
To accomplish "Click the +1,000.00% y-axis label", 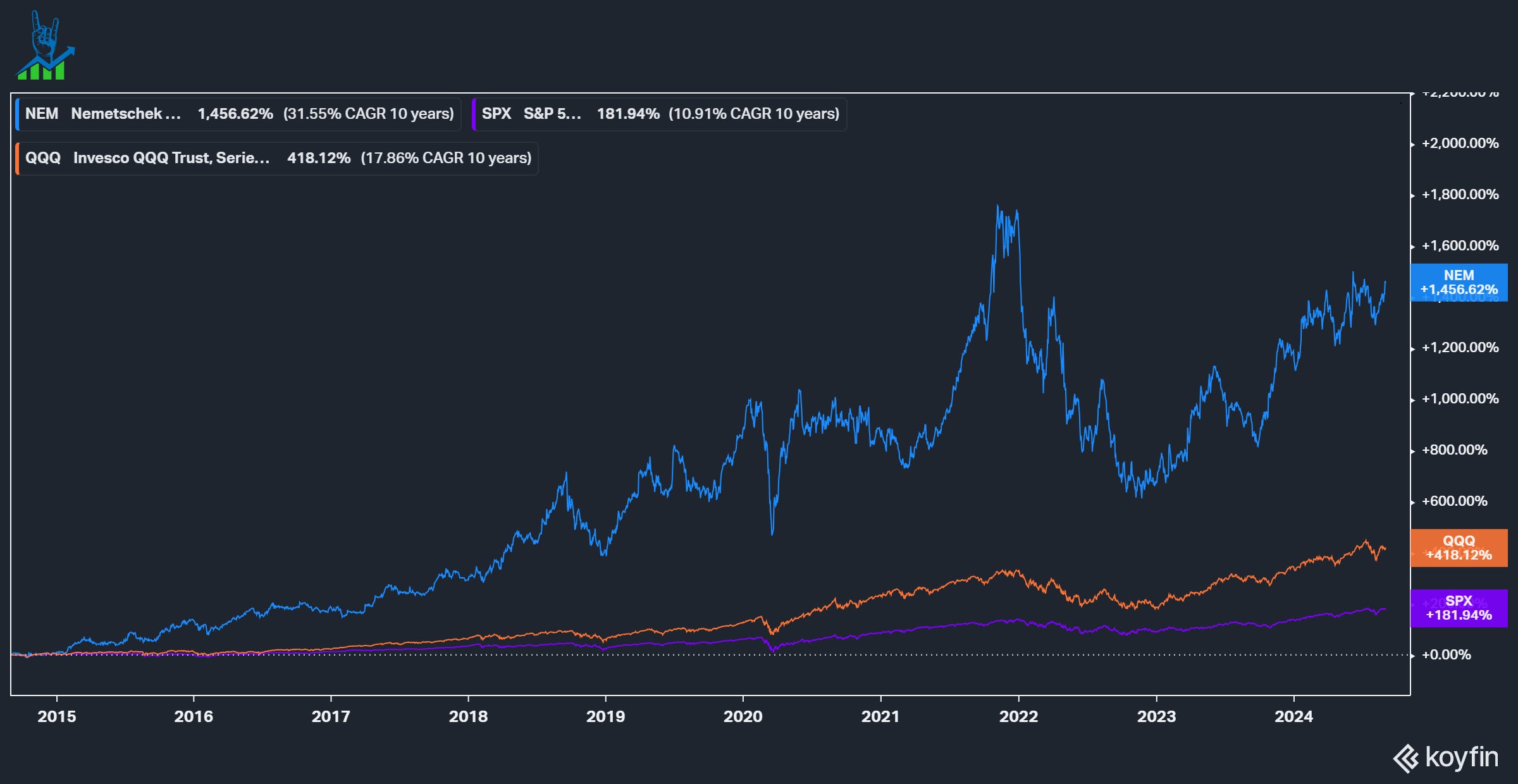I will point(1460,399).
